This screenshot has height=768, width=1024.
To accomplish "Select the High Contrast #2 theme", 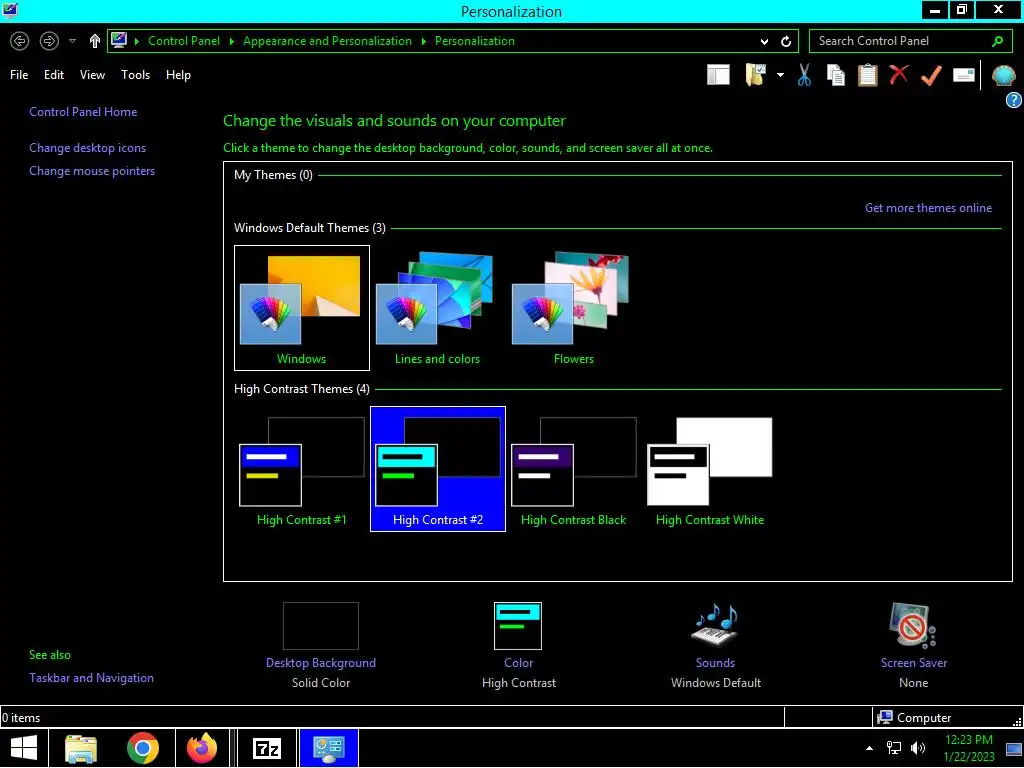I will (438, 469).
